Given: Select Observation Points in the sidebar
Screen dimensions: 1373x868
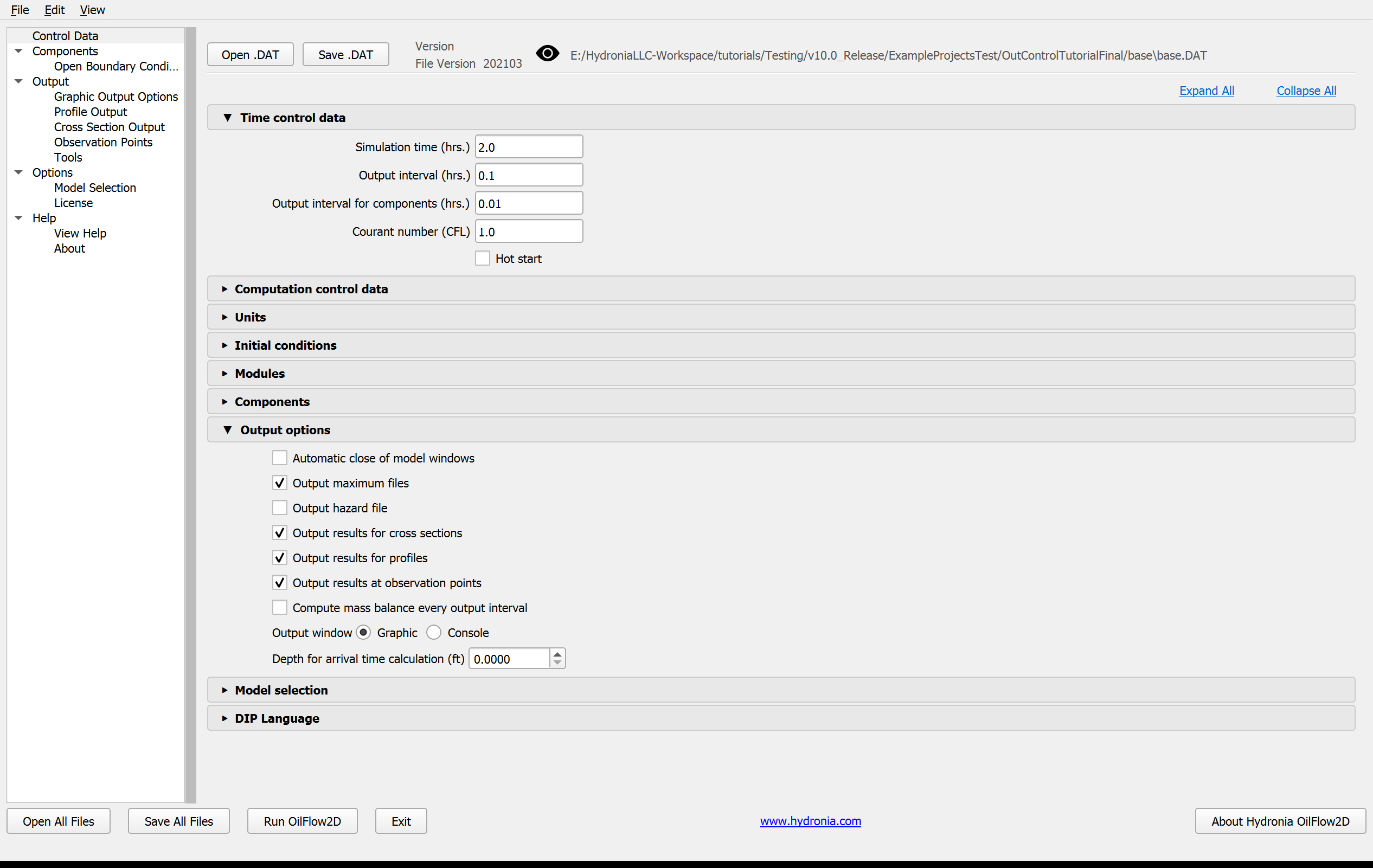Looking at the screenshot, I should 103,142.
